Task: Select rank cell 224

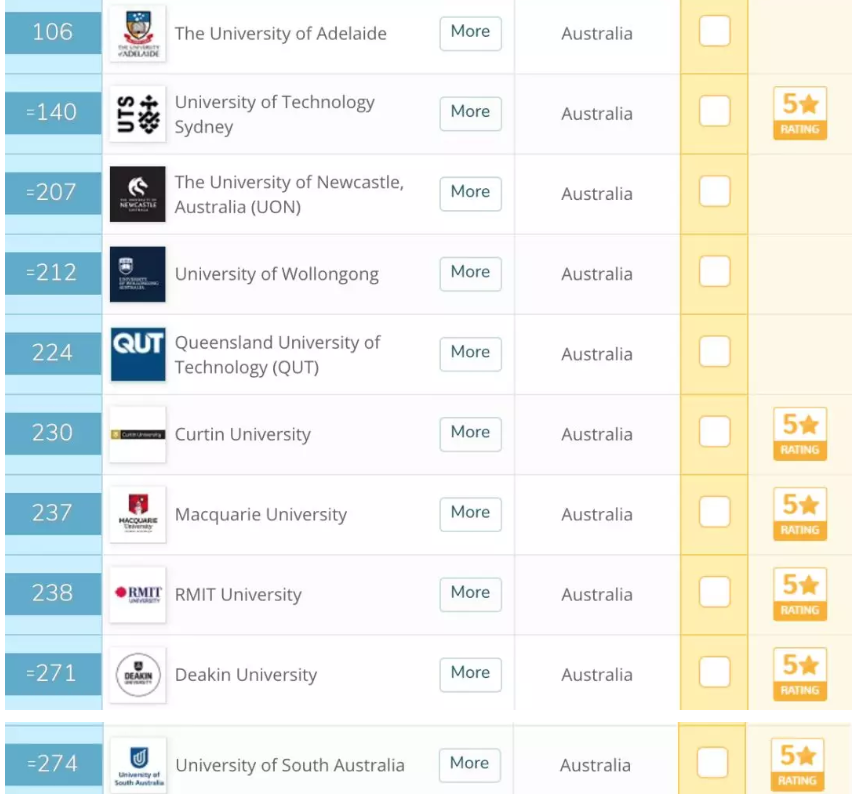Action: click(x=53, y=353)
